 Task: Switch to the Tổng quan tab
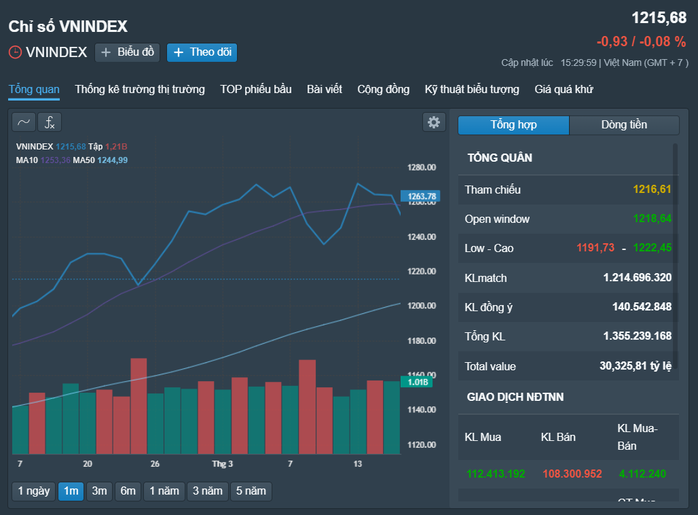[x=34, y=89]
